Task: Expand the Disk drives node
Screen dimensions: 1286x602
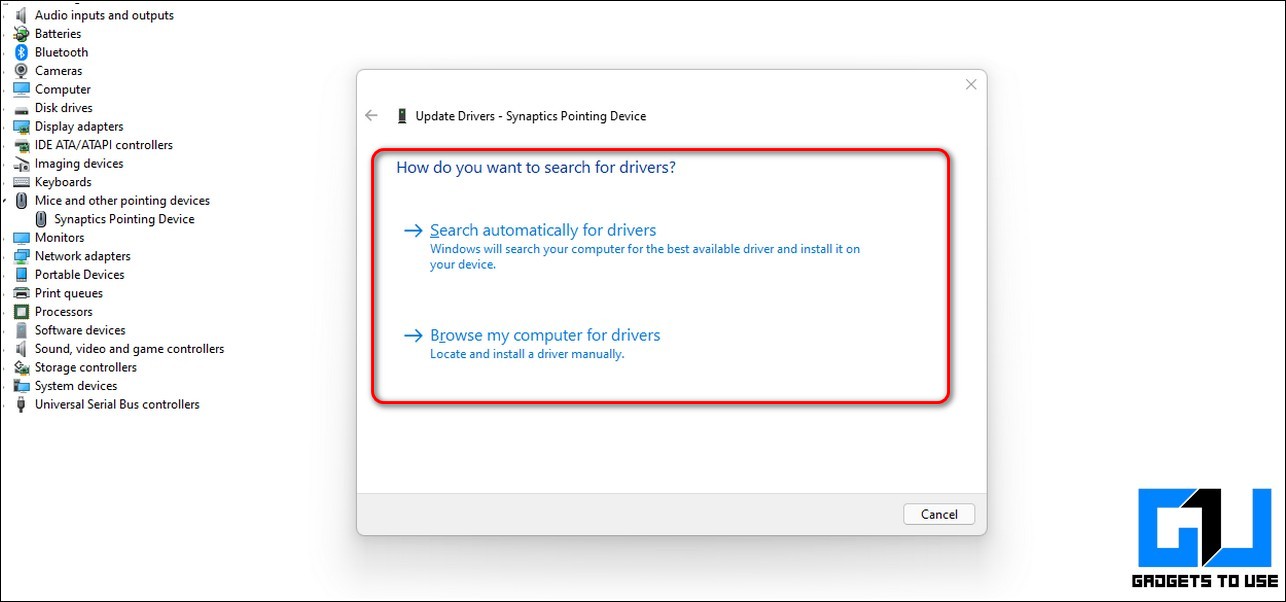Action: 5,108
